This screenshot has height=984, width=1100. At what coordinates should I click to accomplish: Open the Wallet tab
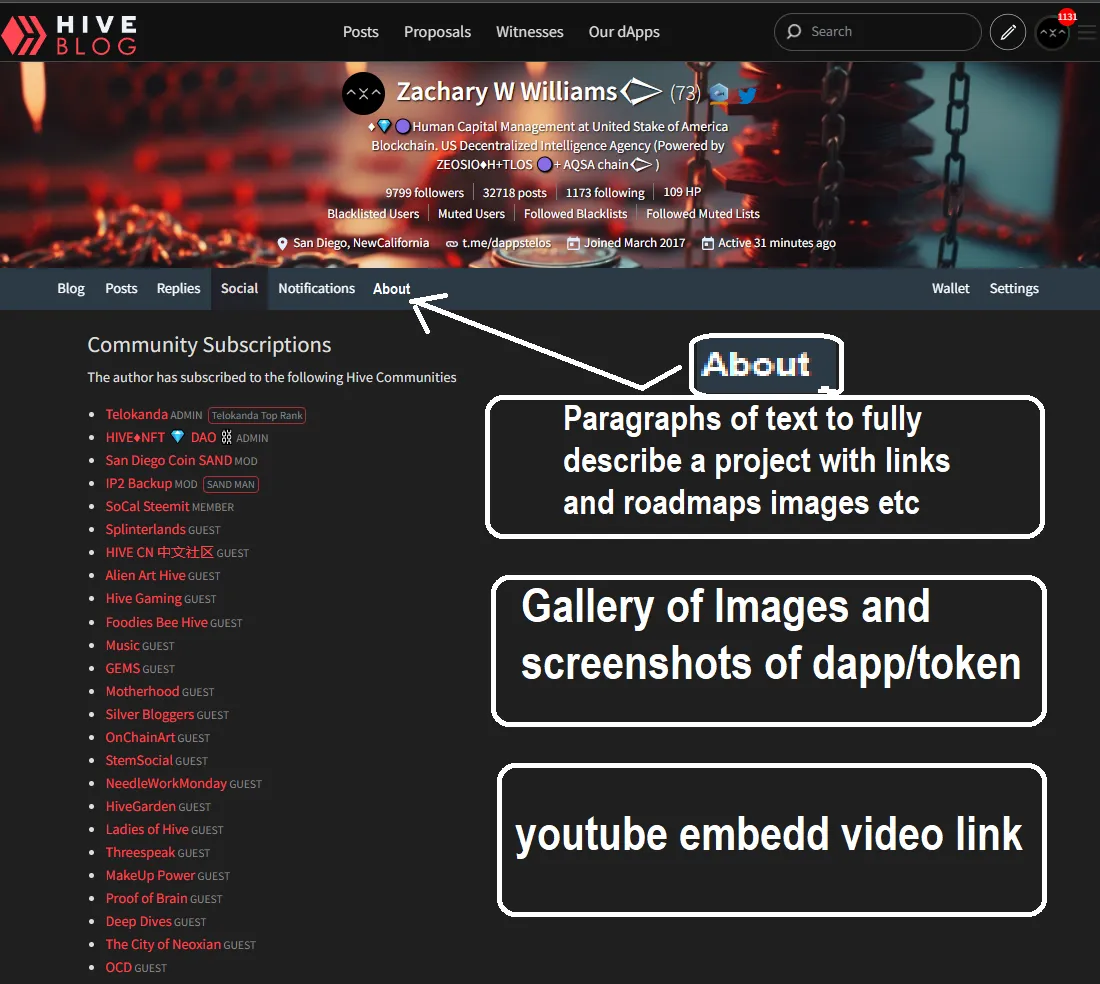951,288
